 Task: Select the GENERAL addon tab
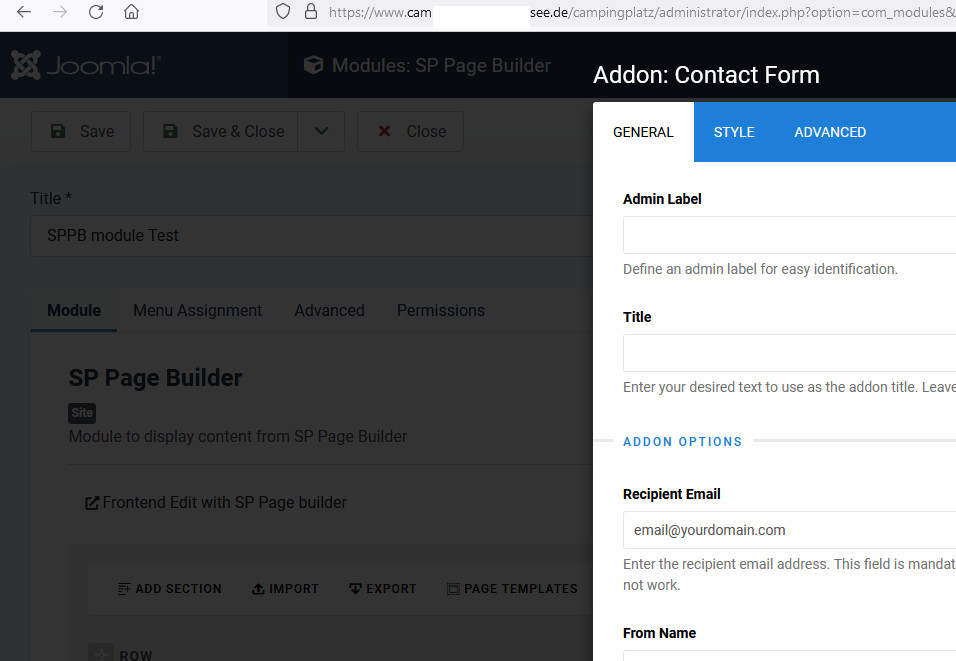point(643,132)
